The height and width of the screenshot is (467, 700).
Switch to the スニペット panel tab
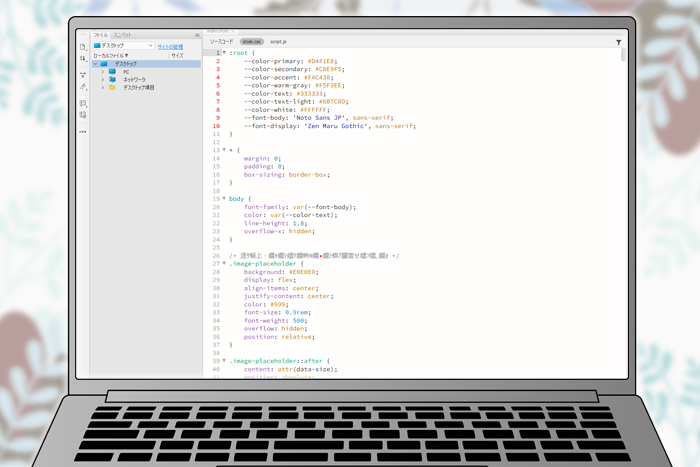point(122,35)
